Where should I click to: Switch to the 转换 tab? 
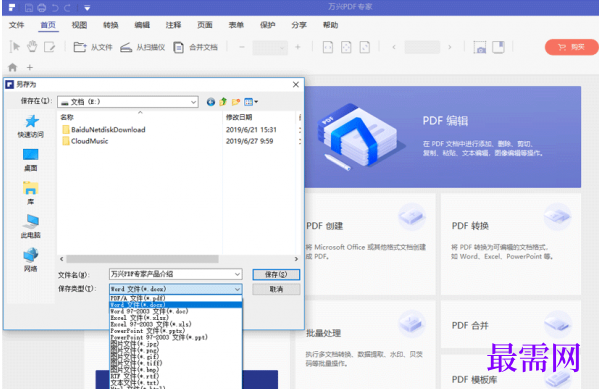tap(111, 25)
